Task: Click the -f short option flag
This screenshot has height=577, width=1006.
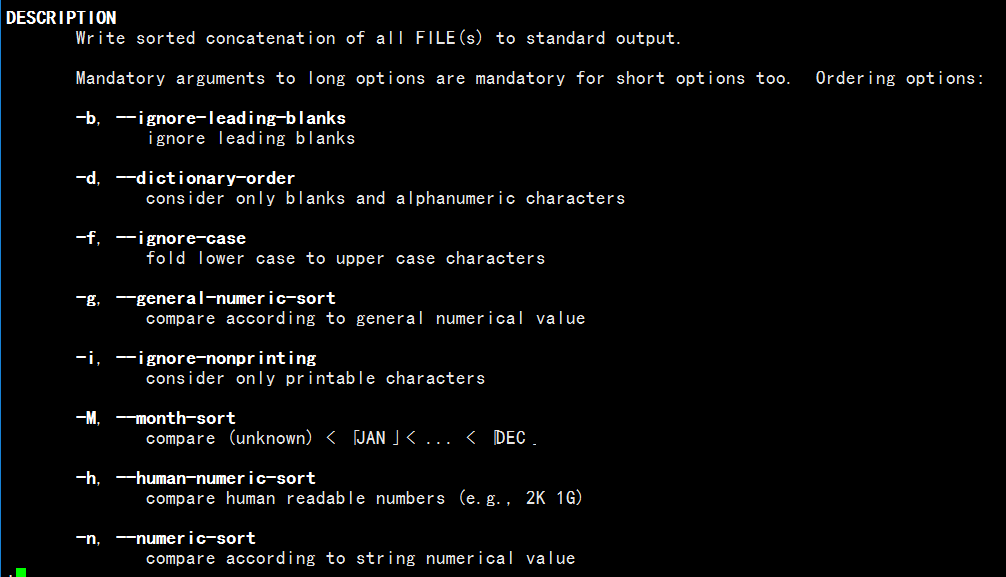Action: (88, 239)
